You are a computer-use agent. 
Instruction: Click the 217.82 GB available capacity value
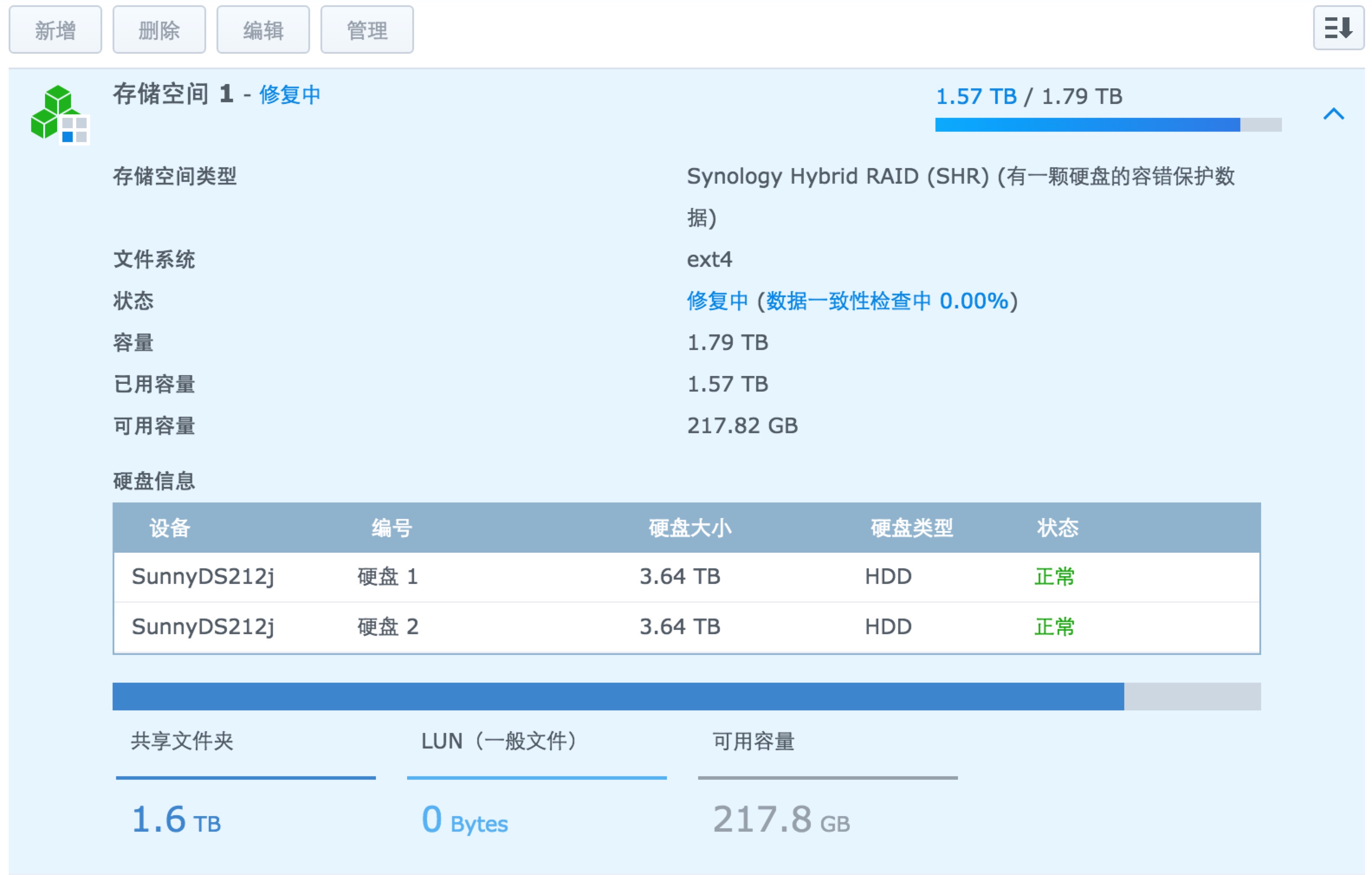(x=742, y=426)
